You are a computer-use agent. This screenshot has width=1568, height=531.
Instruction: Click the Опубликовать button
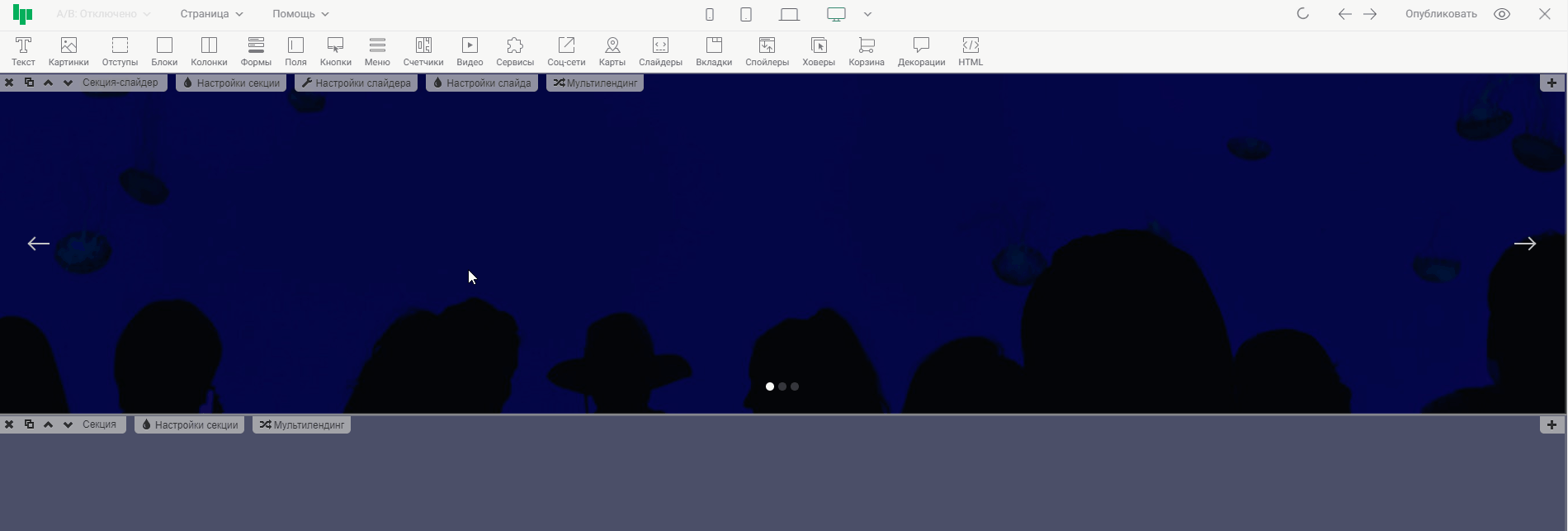(x=1441, y=14)
